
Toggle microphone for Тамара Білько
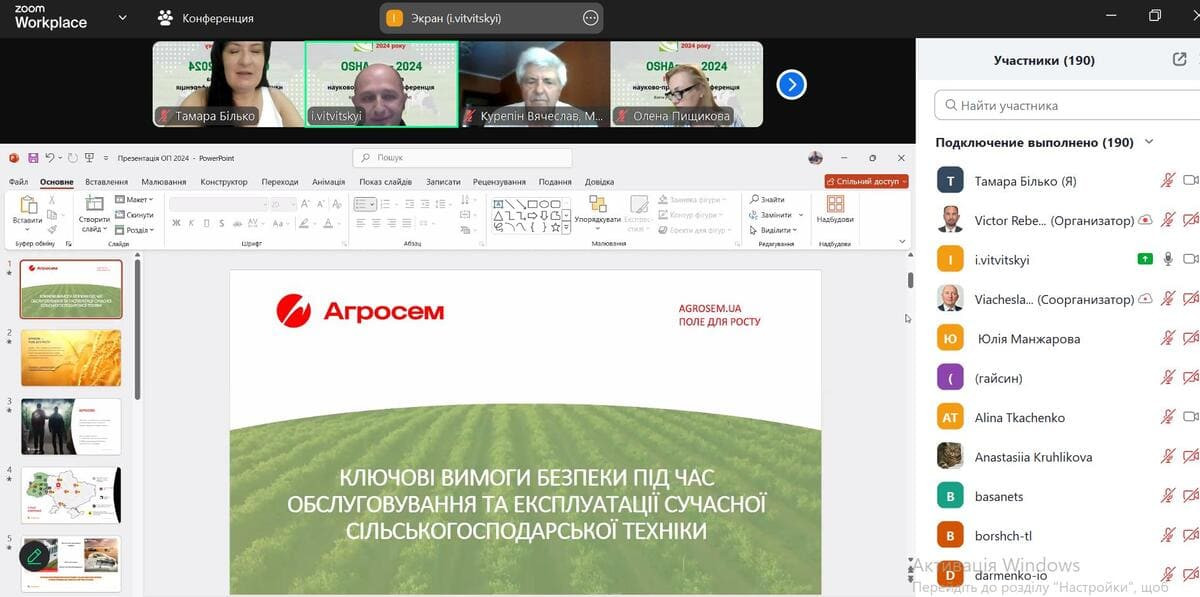pos(1167,181)
